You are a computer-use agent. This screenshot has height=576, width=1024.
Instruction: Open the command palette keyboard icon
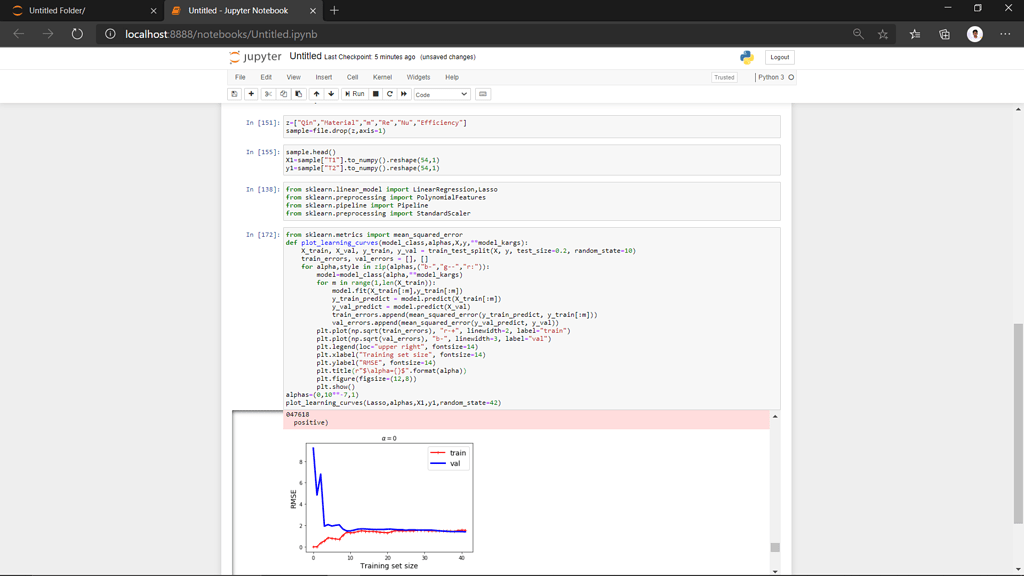(x=483, y=94)
